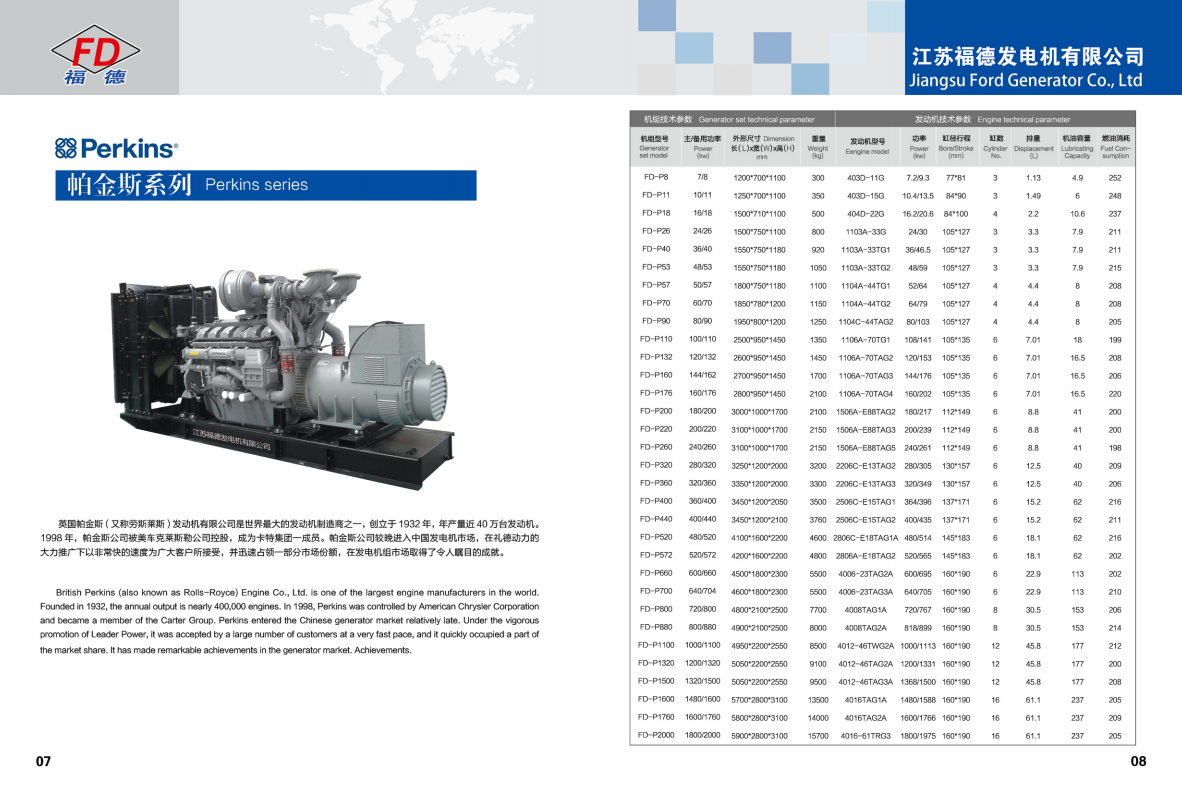Select the 帕金斯系列 Perkins series banner

point(265,185)
